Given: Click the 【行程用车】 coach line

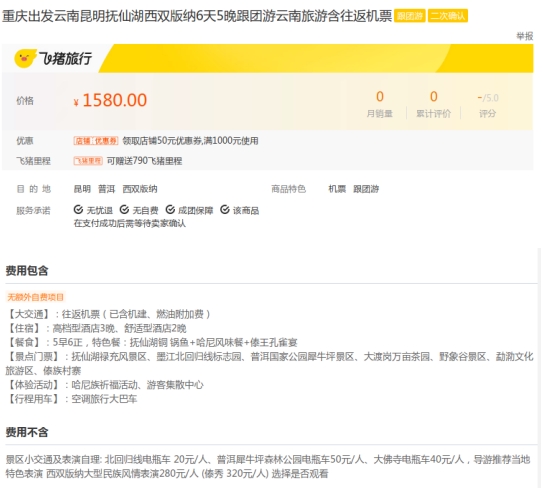Looking at the screenshot, I should (x=72, y=399).
